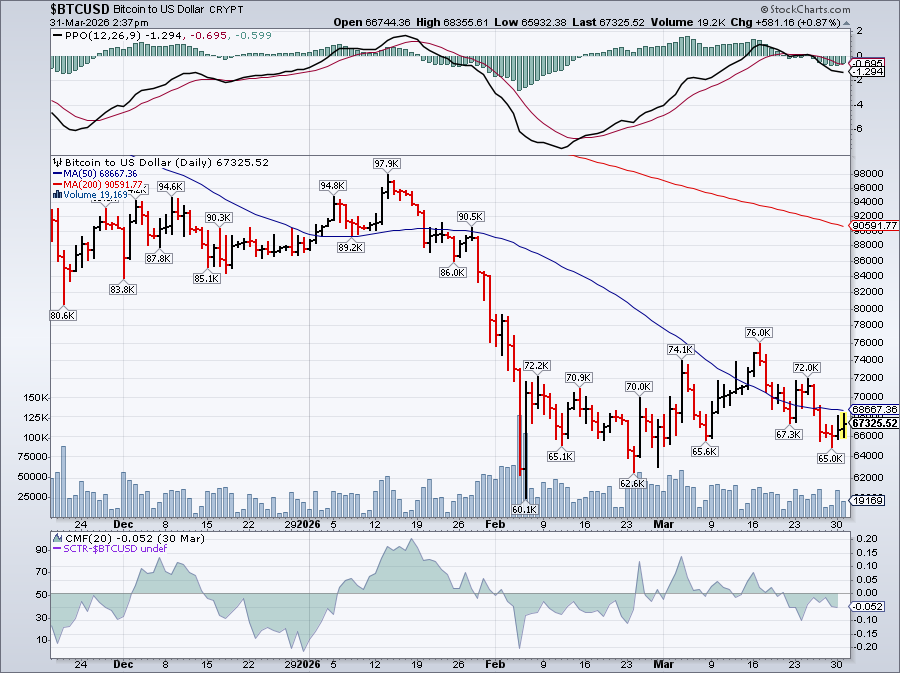The image size is (900, 673).
Task: Click the PPO line icon in top panel
Action: pos(57,36)
